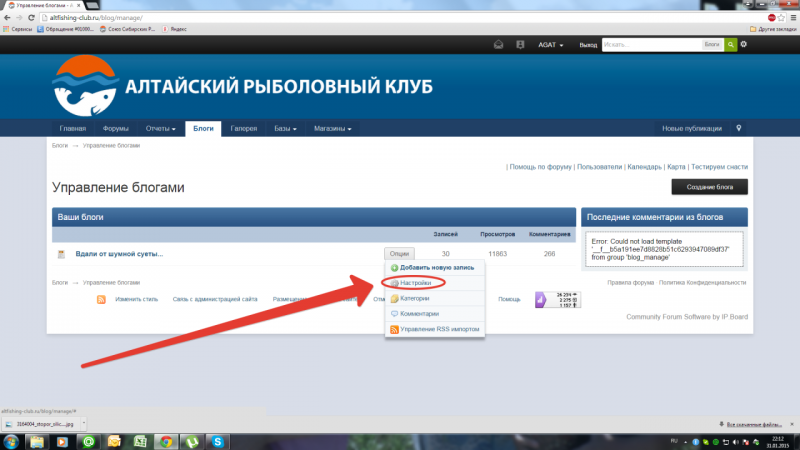Image resolution: width=800 pixels, height=450 pixels.
Task: Select Настройки in the options menu
Action: (435, 283)
